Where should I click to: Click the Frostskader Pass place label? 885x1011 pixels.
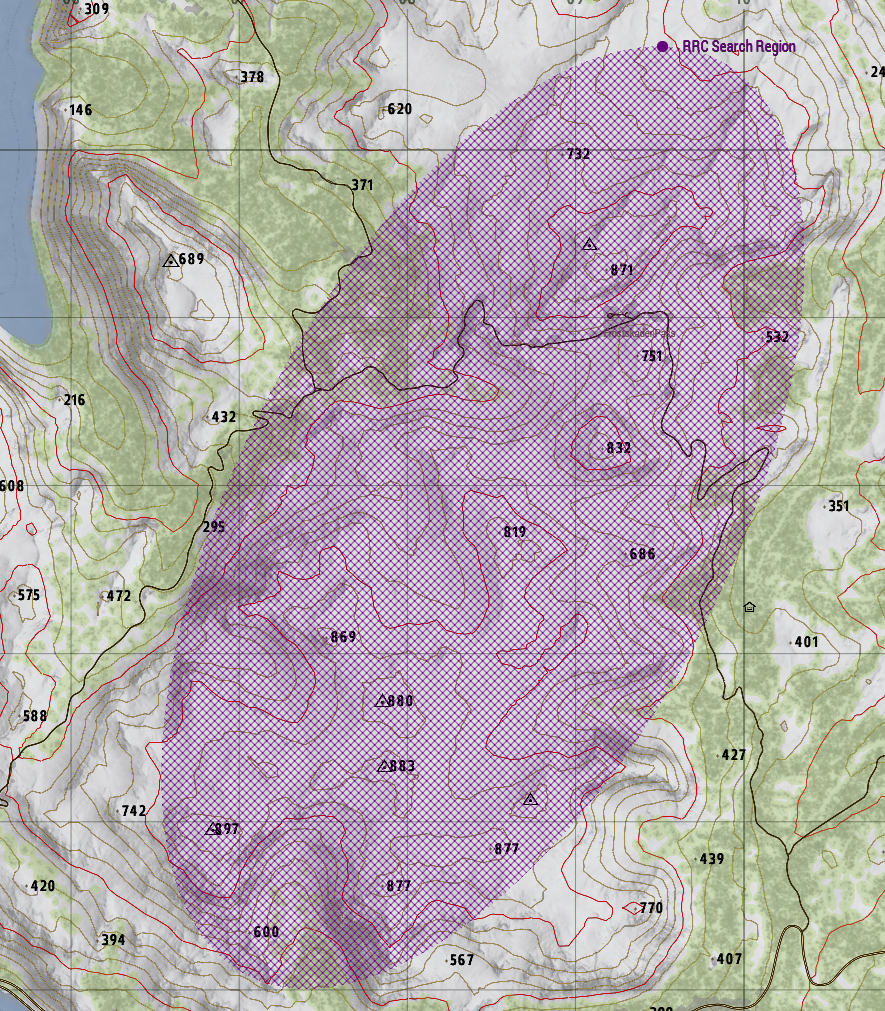pyautogui.click(x=641, y=332)
